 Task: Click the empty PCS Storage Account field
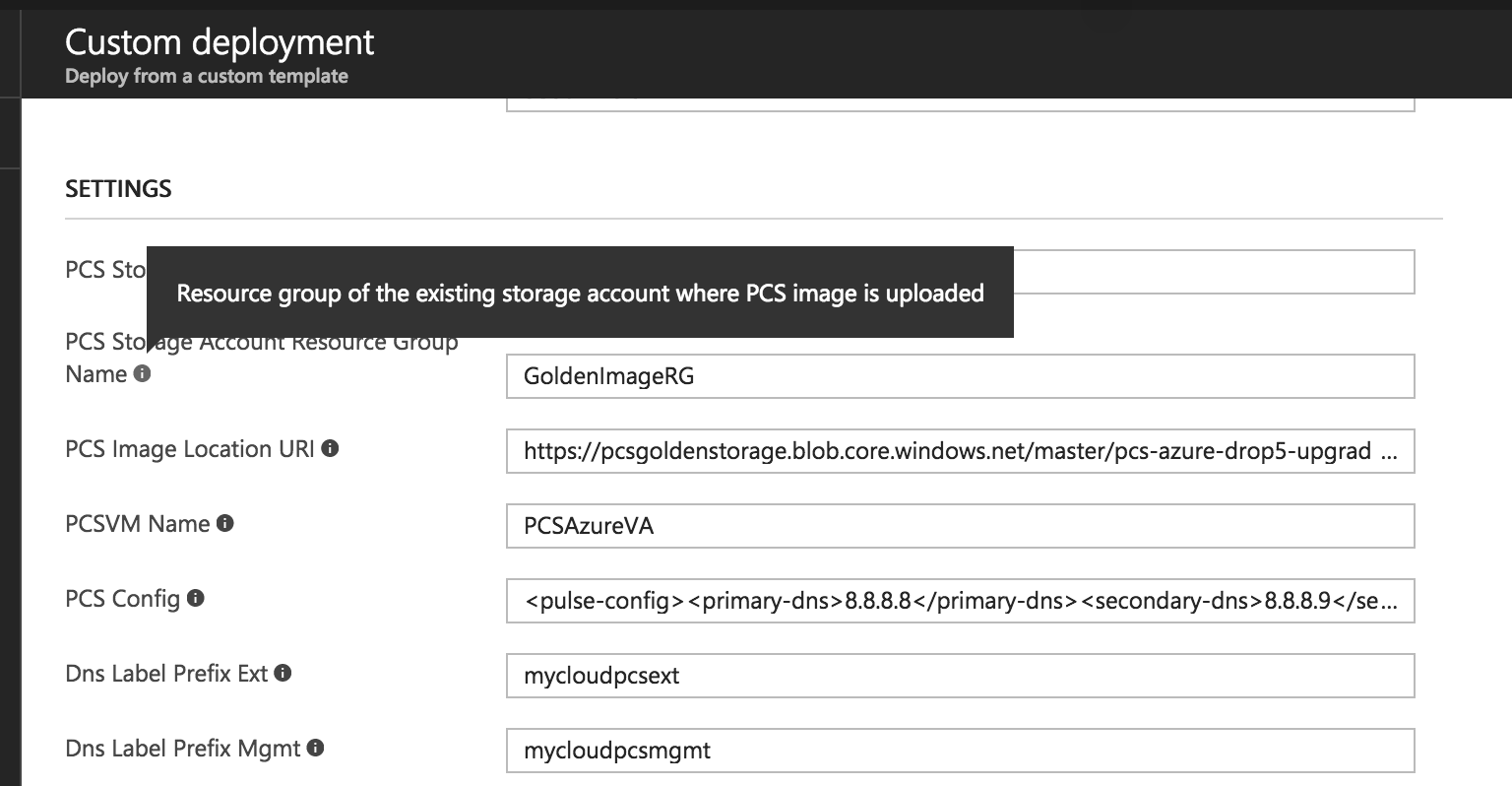click(1213, 272)
